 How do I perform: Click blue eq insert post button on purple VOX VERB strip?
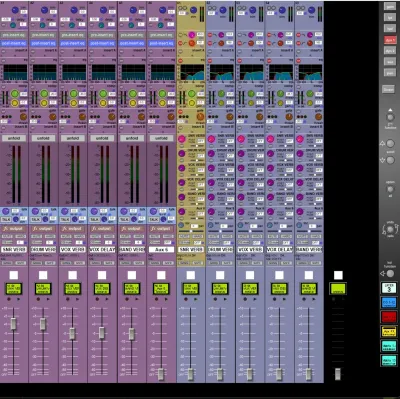pos(73,43)
